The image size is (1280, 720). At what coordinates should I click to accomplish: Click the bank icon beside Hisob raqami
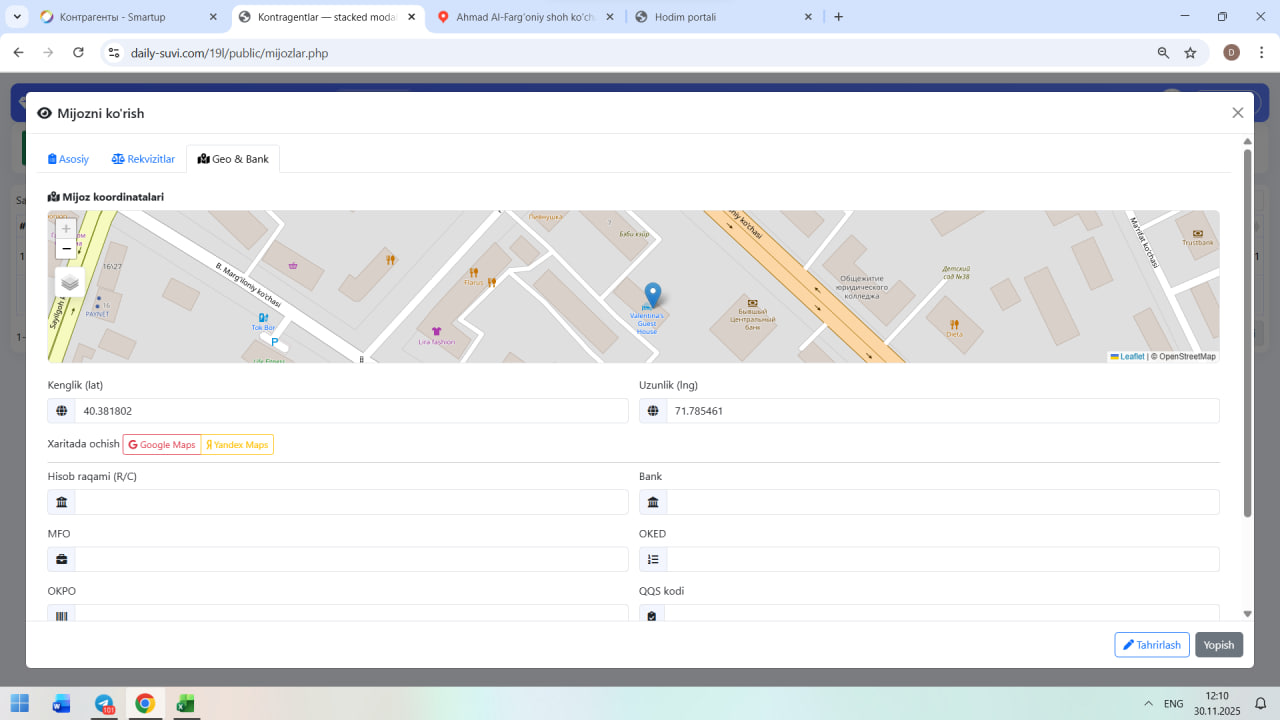(62, 502)
